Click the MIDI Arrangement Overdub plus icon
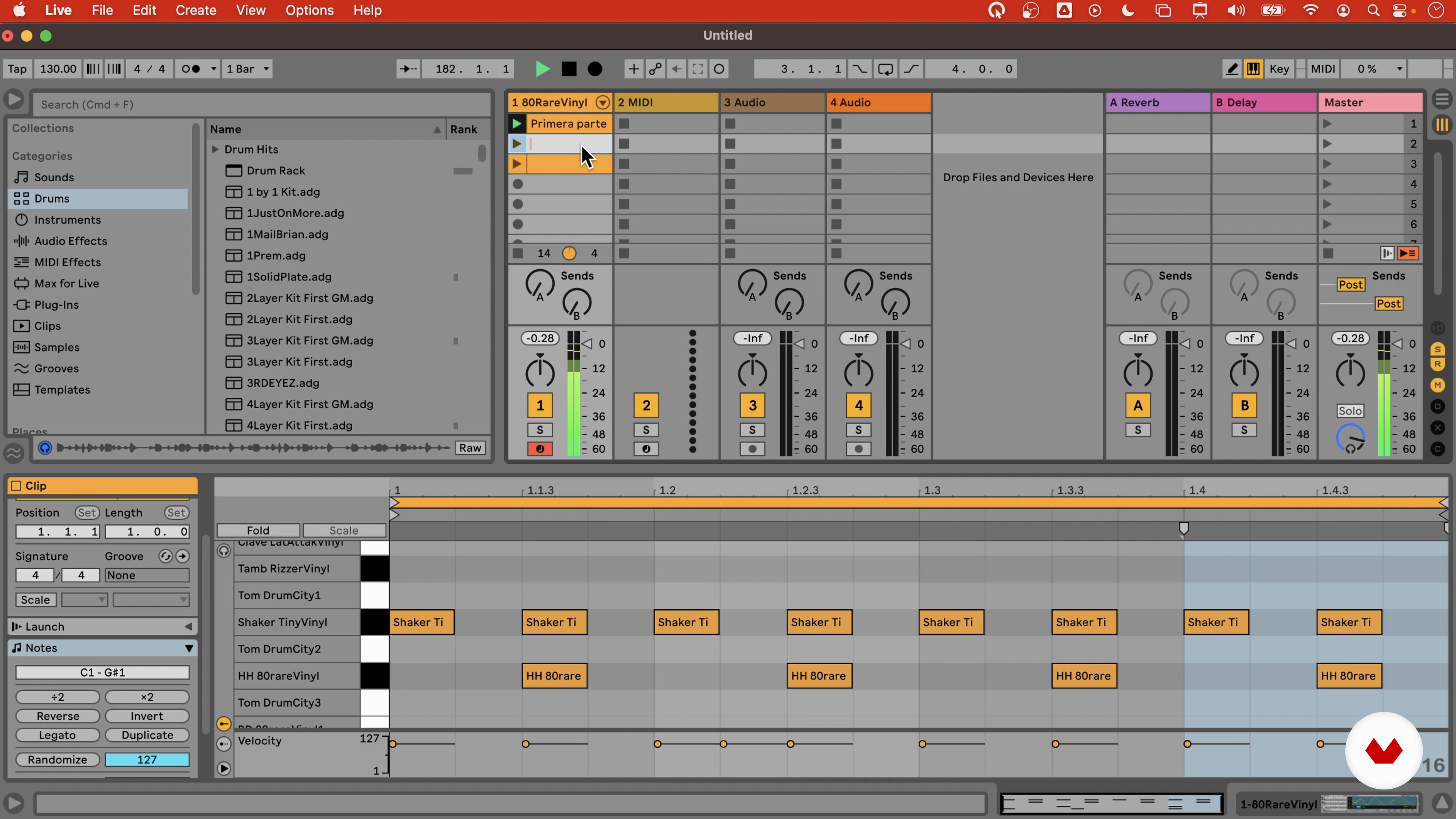 pyautogui.click(x=634, y=69)
